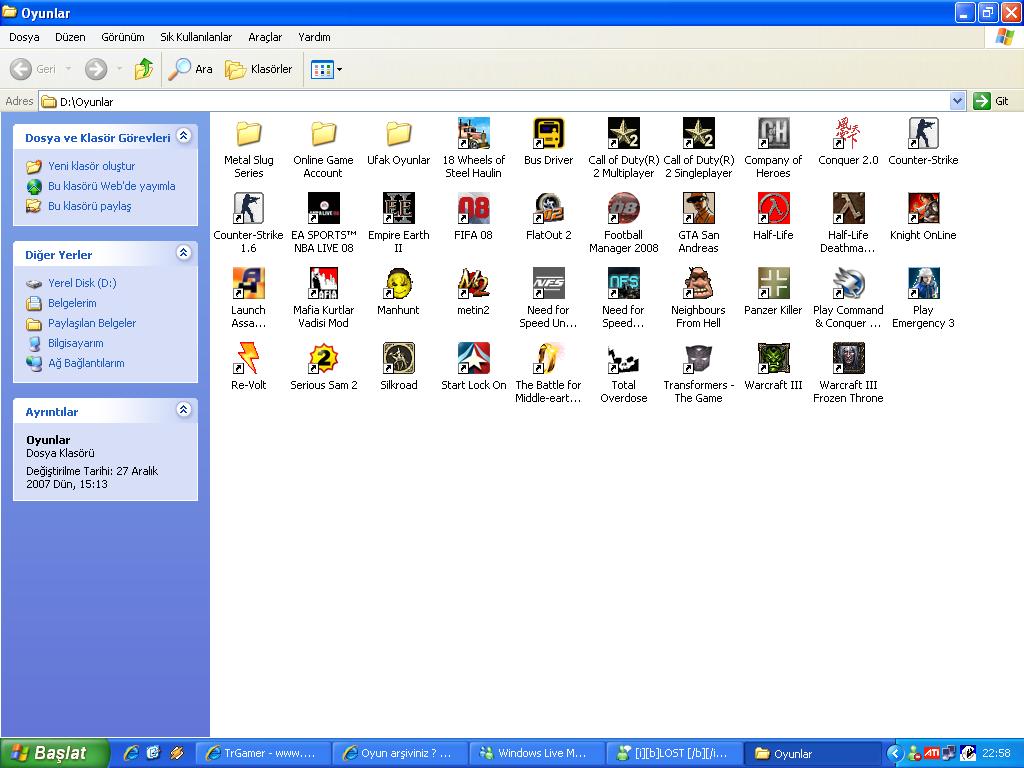Open the Geri button history dropdown
This screenshot has height=768, width=1024.
point(68,69)
